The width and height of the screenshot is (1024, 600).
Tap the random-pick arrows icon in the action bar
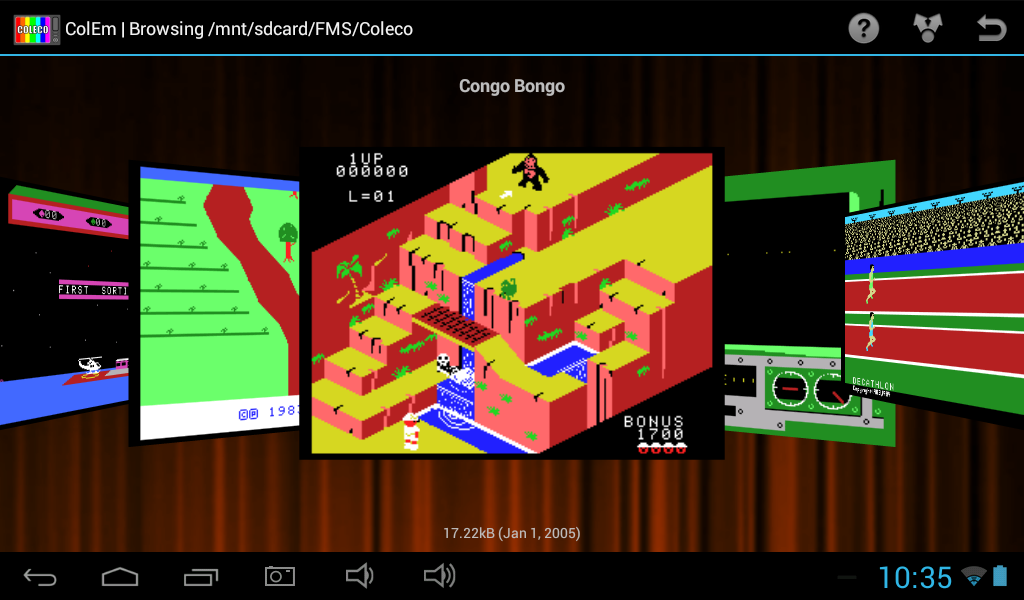click(x=927, y=28)
